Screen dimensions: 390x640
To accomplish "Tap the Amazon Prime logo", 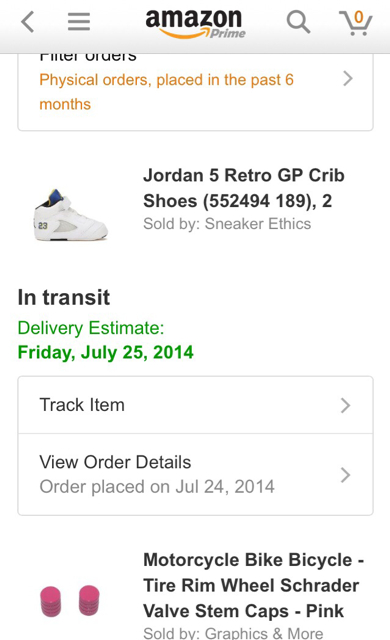I will [195, 24].
